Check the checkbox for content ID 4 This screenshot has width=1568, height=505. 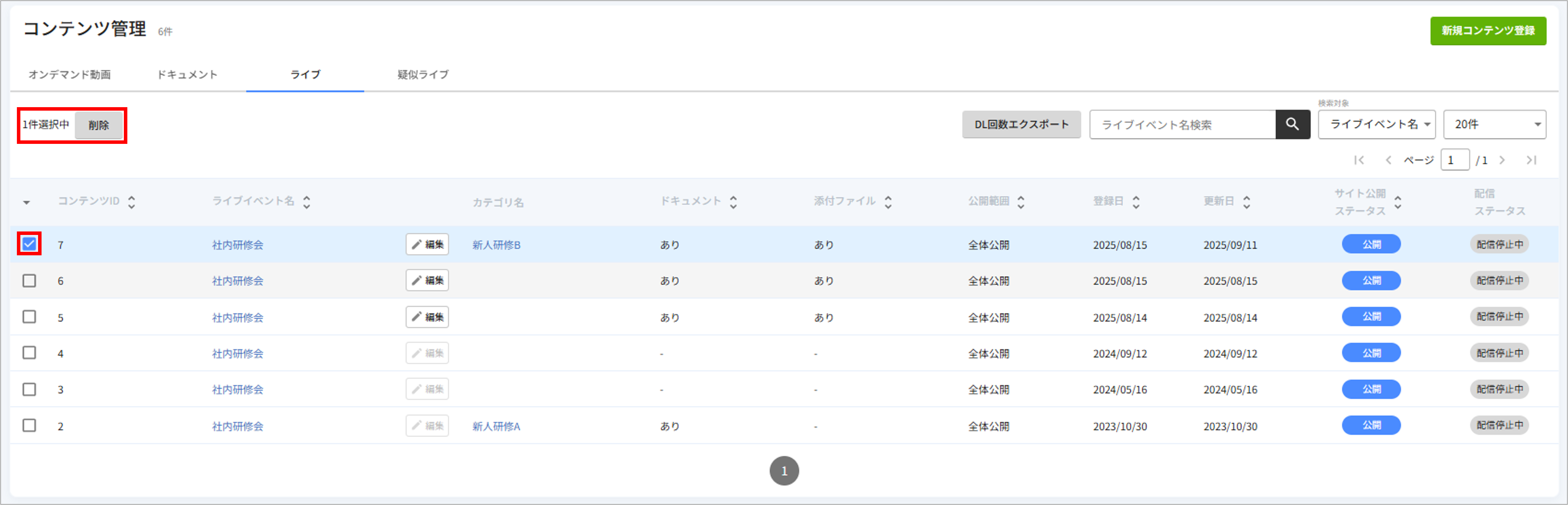29,353
